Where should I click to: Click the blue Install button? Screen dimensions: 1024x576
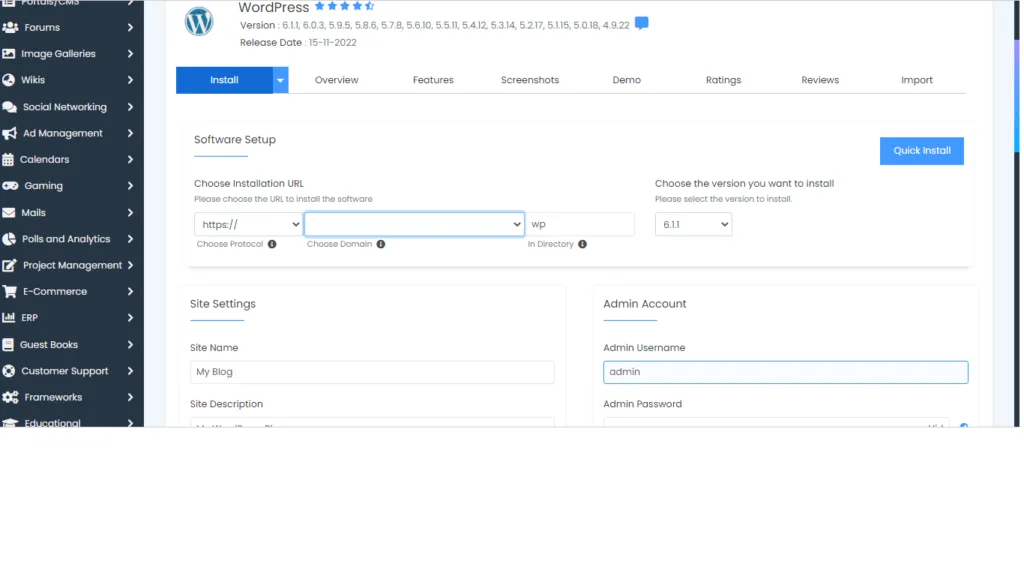point(224,80)
